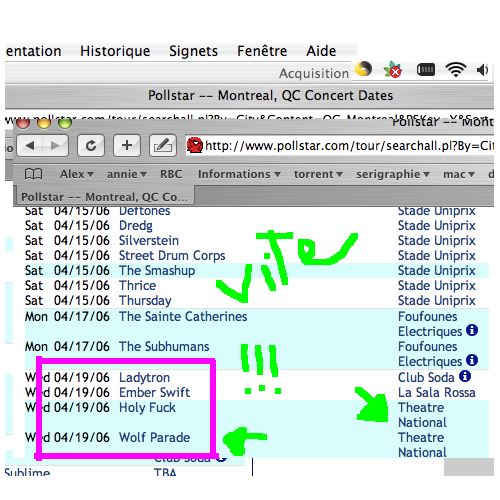Click info icon beside Sainte Catherines venue
The height and width of the screenshot is (500, 500).
[x=472, y=330]
